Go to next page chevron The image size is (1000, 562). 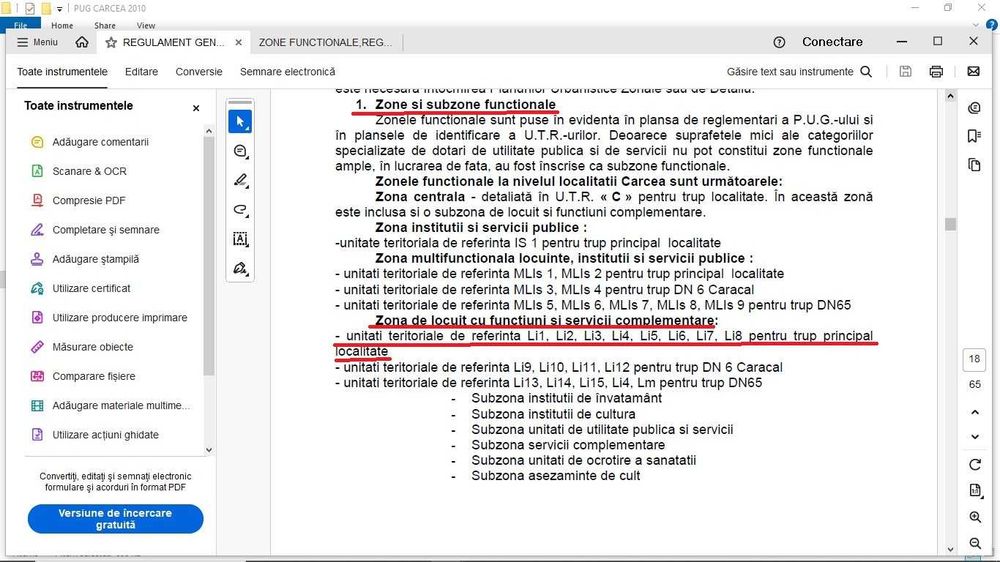point(974,437)
